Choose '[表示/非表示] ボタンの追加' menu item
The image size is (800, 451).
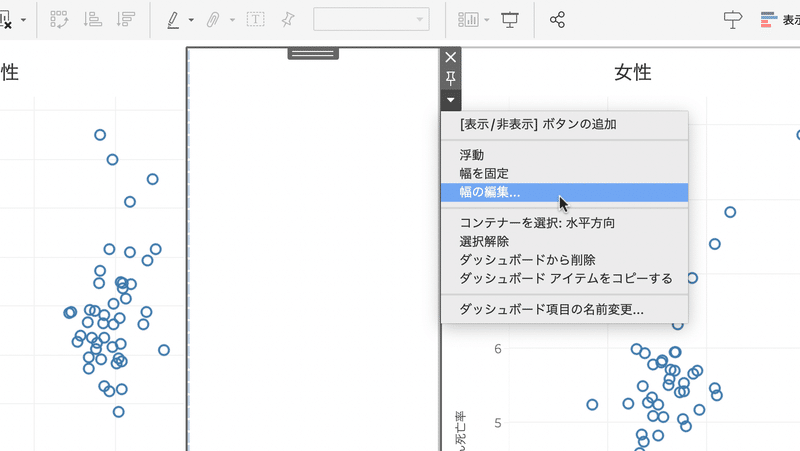[564, 124]
